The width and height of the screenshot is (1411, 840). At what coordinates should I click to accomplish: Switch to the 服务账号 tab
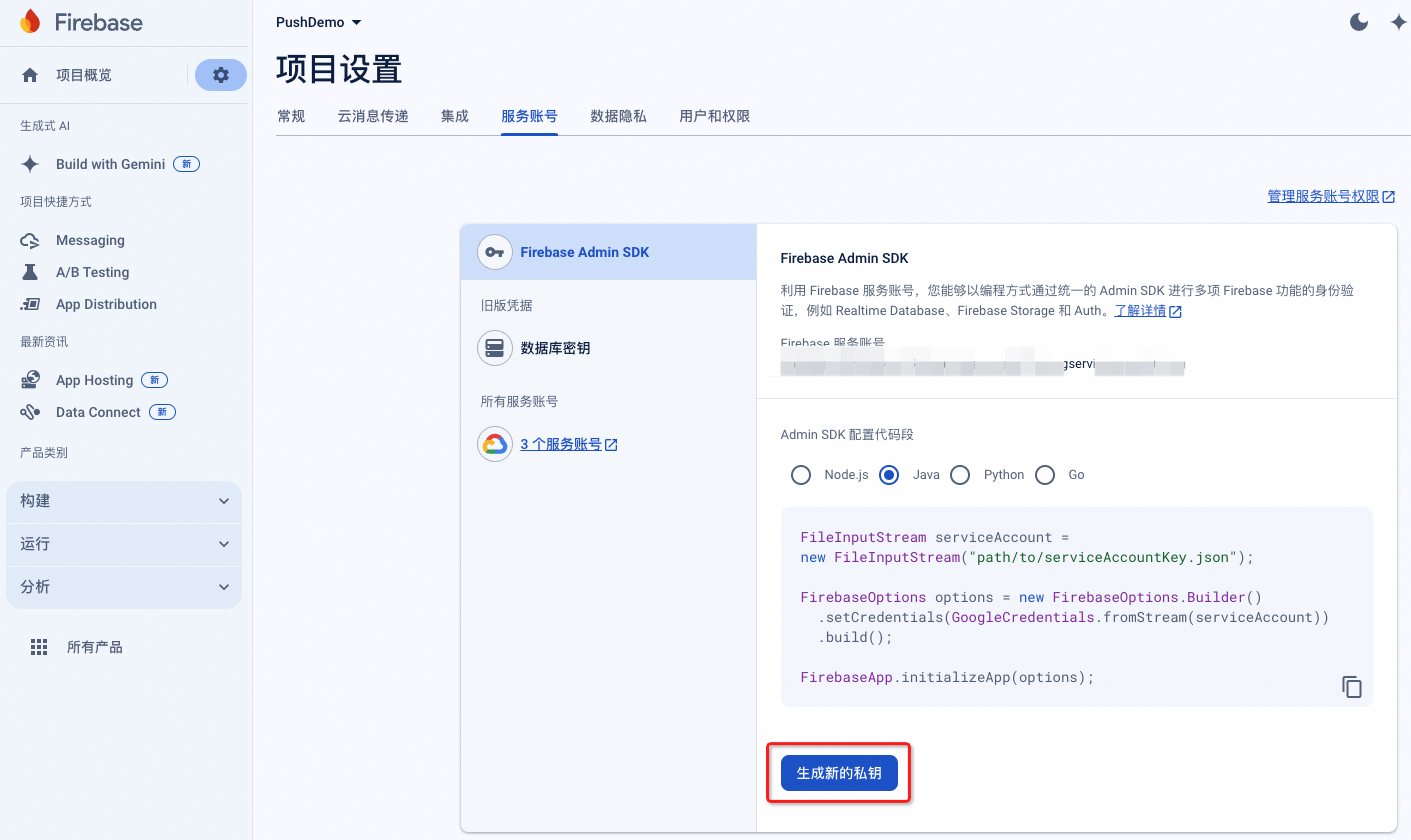pyautogui.click(x=529, y=116)
